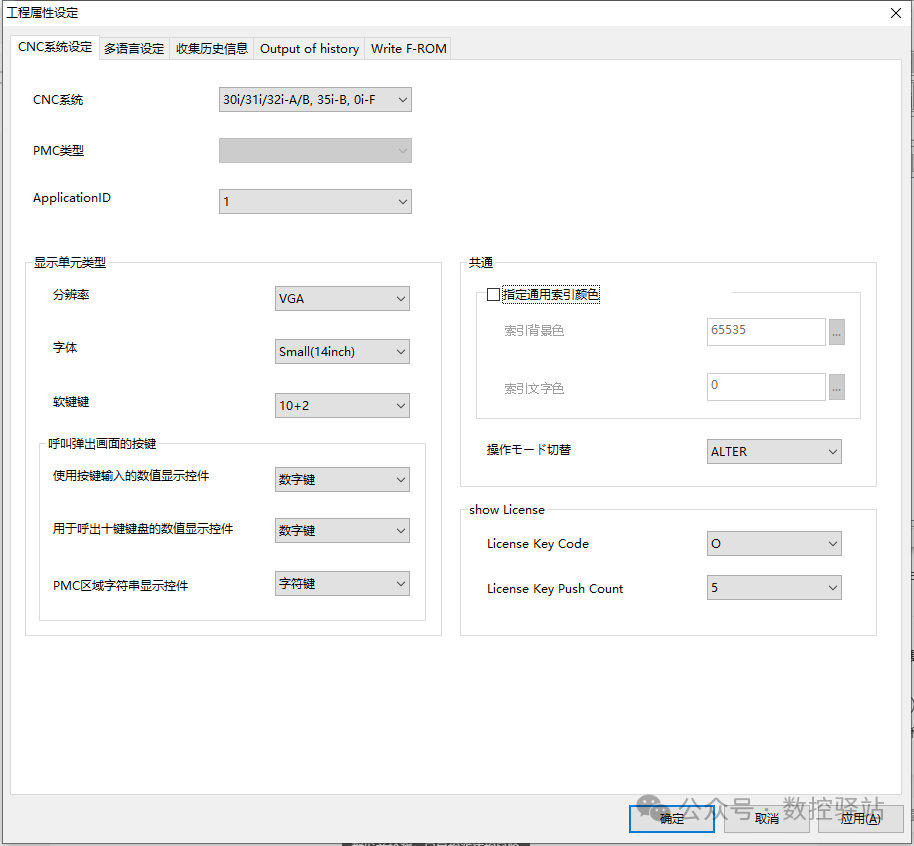Open the 收集历史信息 tab
This screenshot has height=846, width=914.
(211, 47)
